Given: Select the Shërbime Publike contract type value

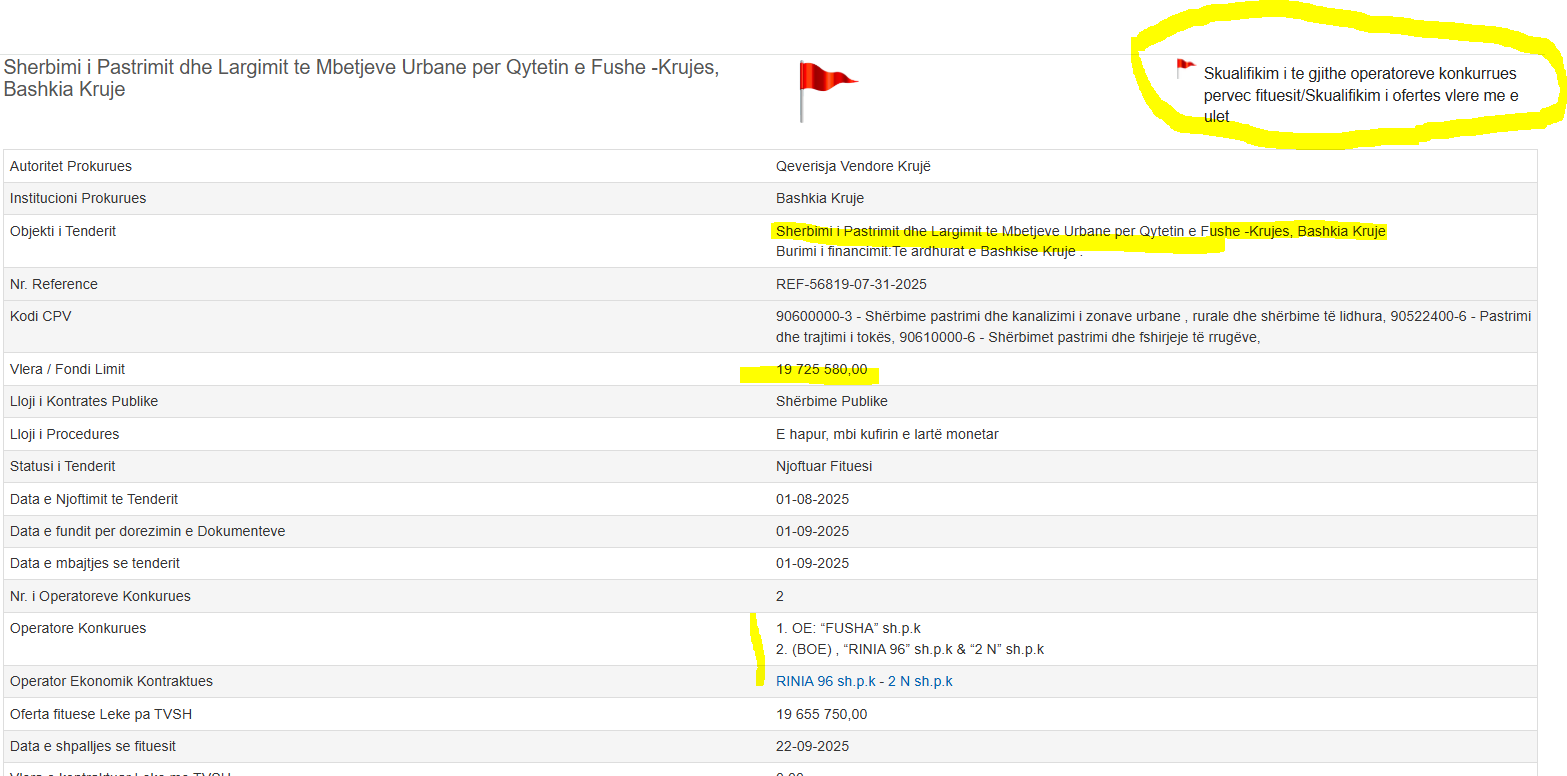Looking at the screenshot, I should (831, 401).
